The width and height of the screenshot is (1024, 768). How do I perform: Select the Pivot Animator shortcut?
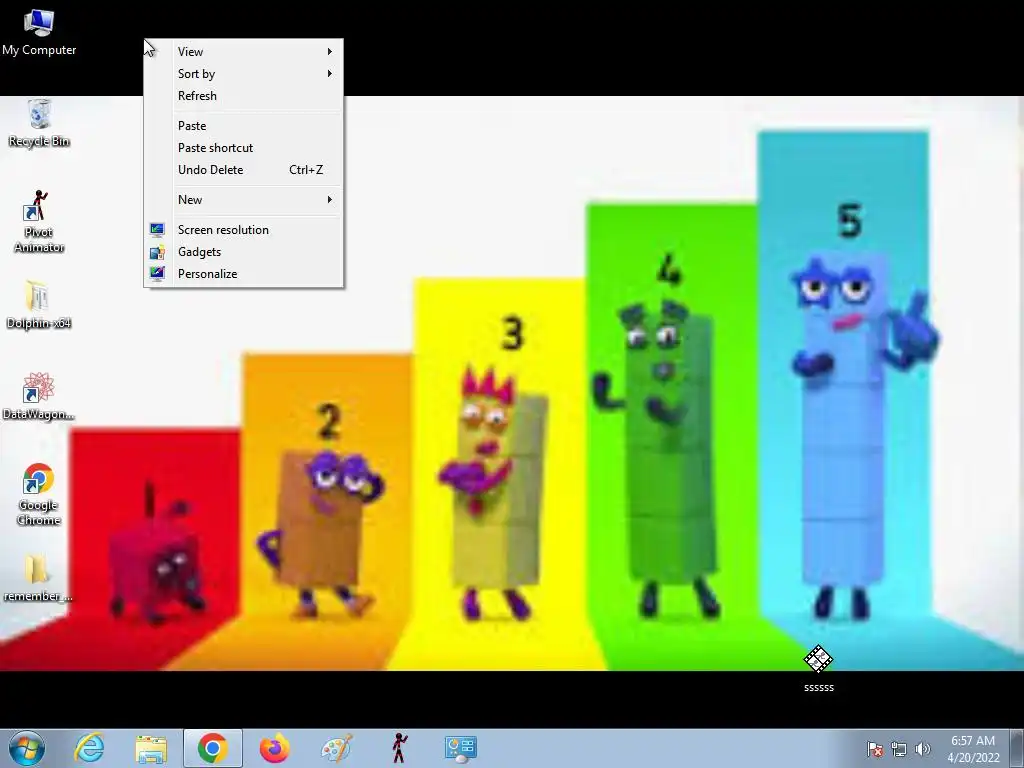coord(39,221)
